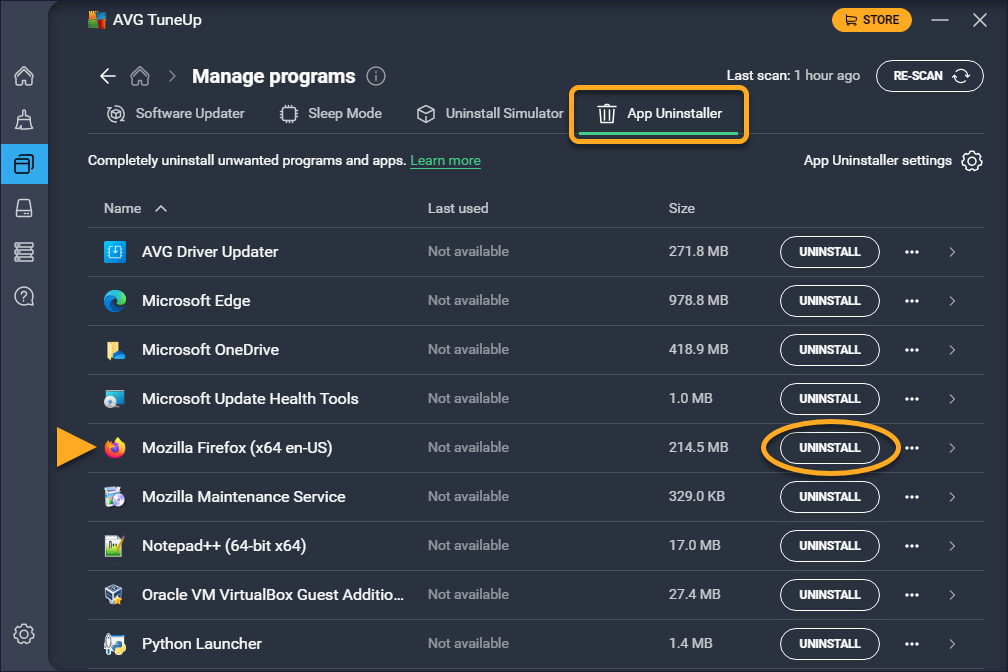The height and width of the screenshot is (672, 1008).
Task: Open the help chat bubble icon
Action: click(24, 296)
